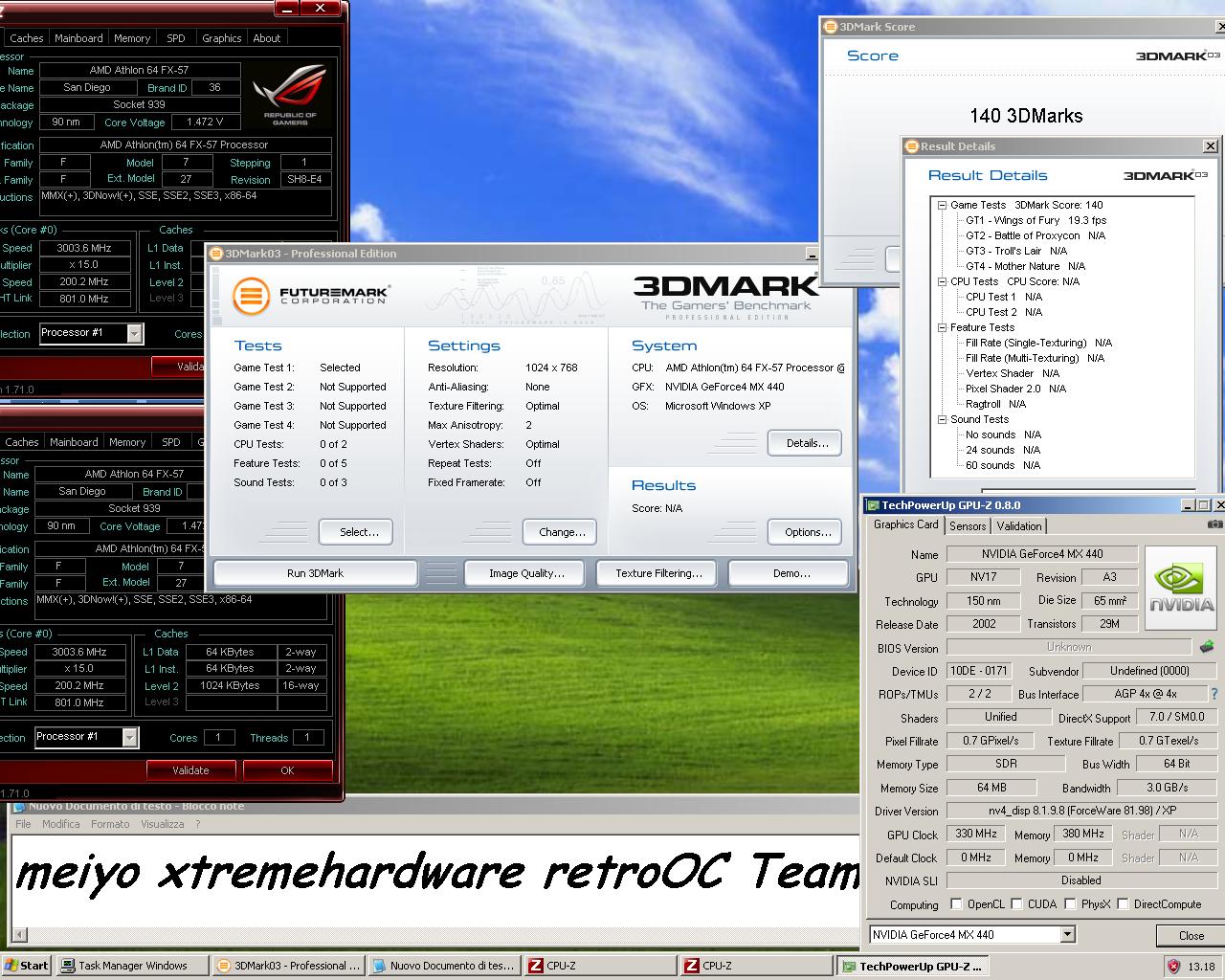Switch to 3DMark03 Professional taskbar button

[288, 966]
